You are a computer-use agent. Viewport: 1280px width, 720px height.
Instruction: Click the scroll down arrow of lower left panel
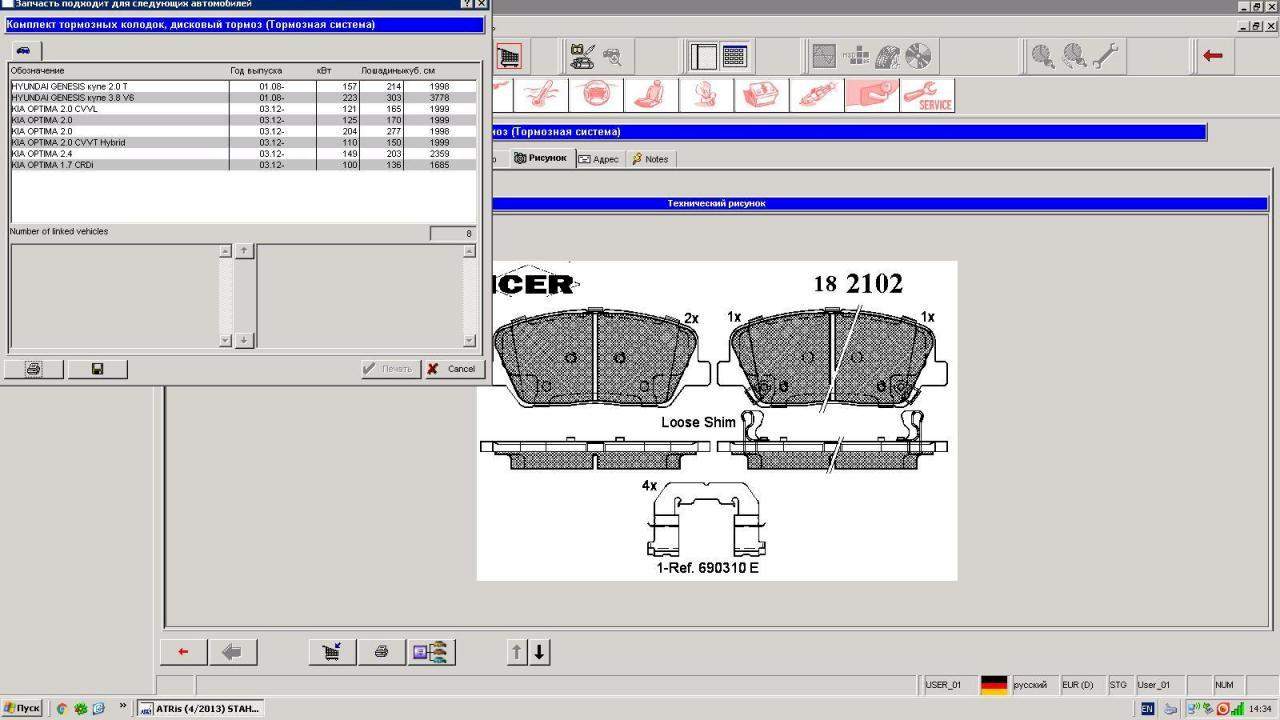click(x=225, y=340)
